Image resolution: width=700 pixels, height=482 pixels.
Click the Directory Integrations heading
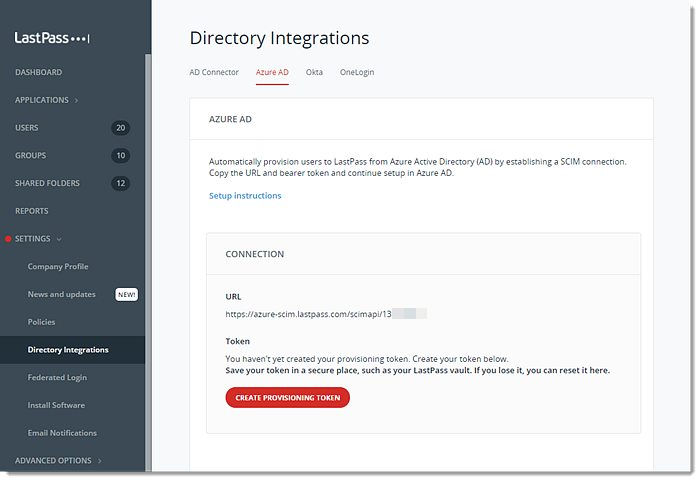pos(279,38)
